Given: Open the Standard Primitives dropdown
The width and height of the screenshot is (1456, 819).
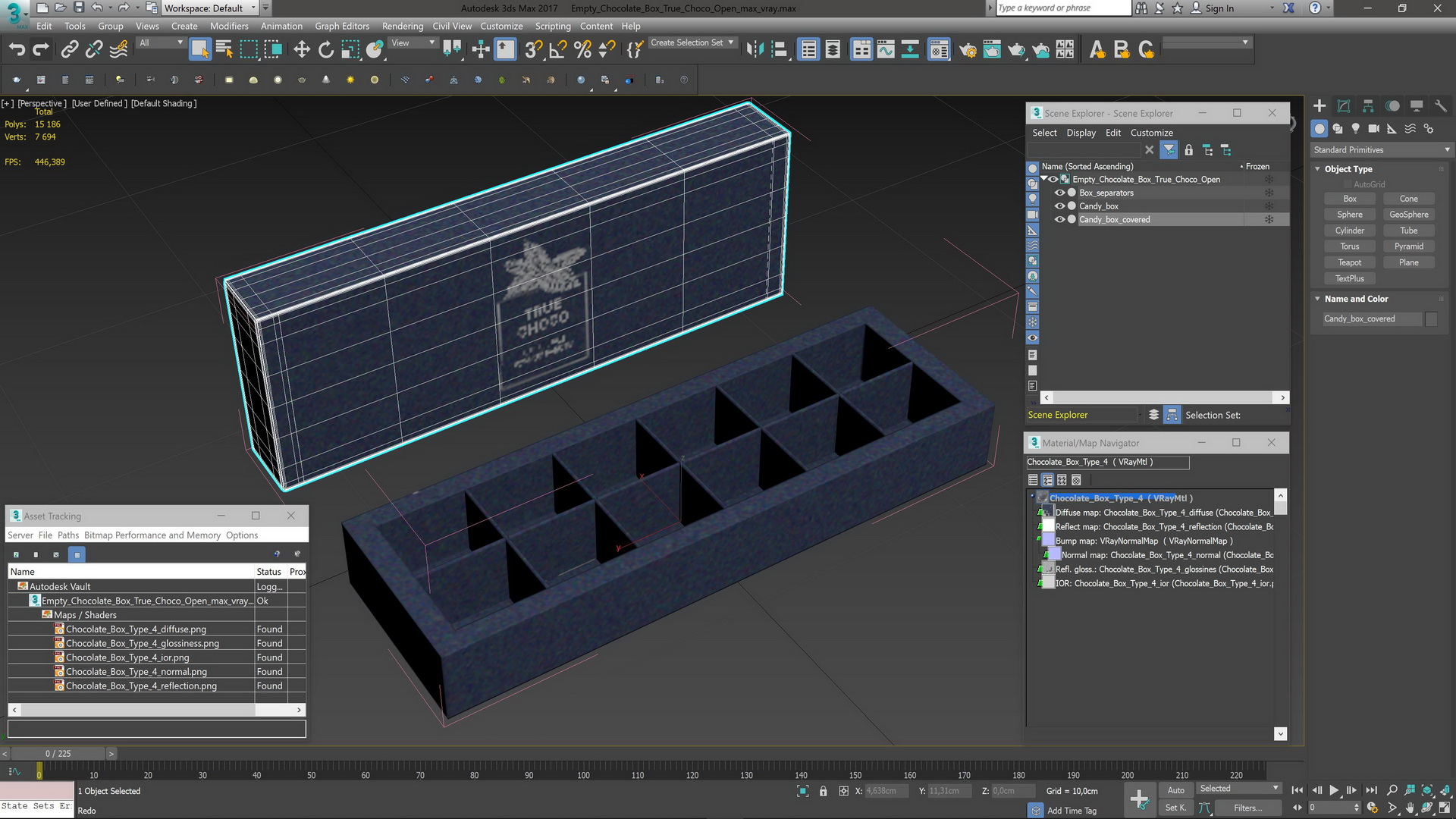Looking at the screenshot, I should click(1381, 150).
